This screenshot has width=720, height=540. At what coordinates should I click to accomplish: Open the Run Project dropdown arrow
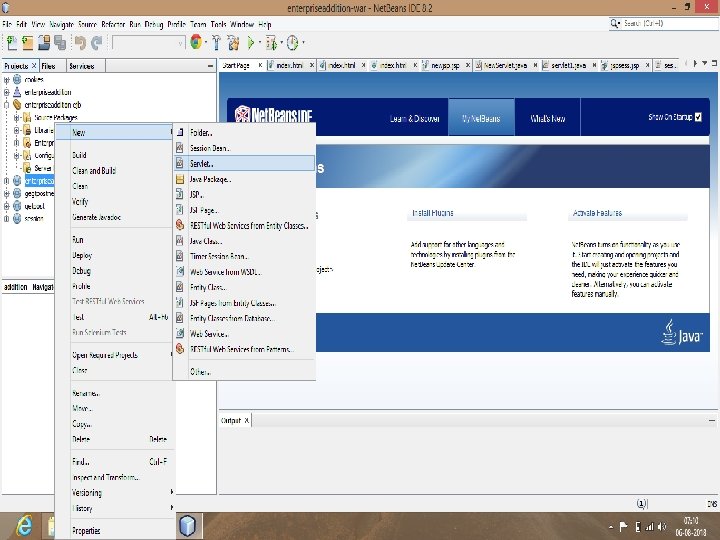[259, 43]
